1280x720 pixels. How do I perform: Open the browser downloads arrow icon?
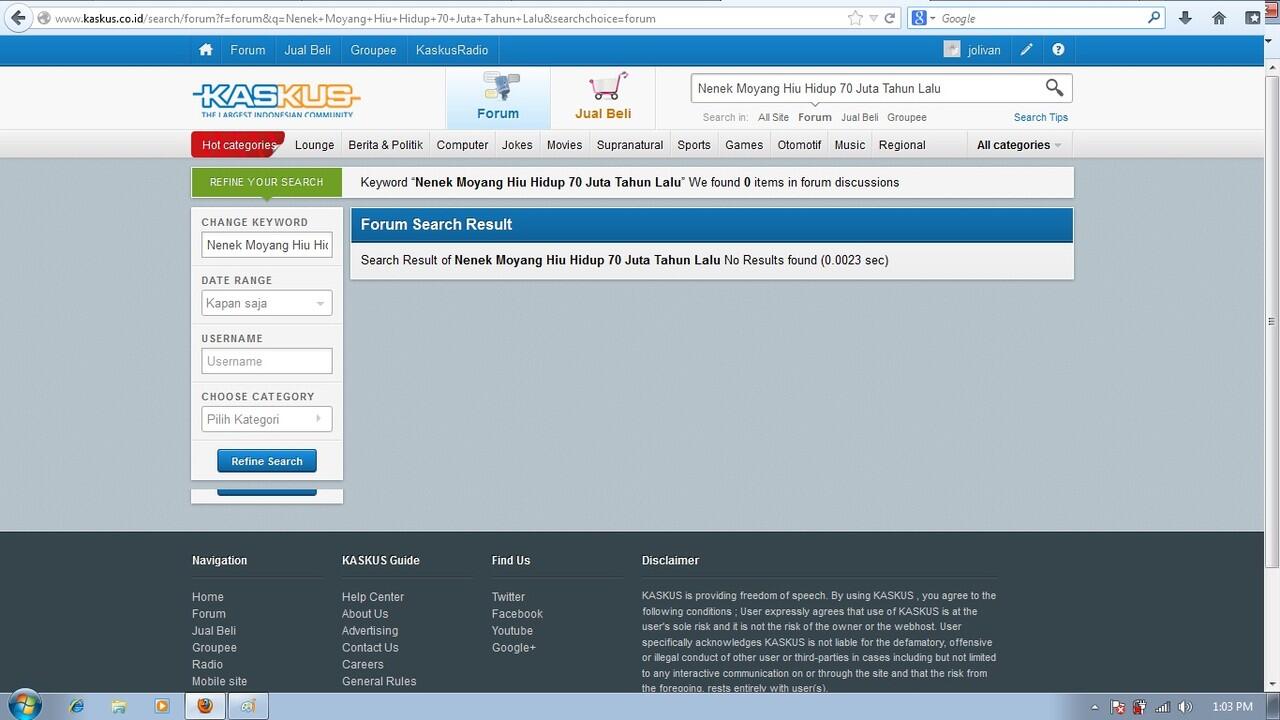click(x=1185, y=18)
